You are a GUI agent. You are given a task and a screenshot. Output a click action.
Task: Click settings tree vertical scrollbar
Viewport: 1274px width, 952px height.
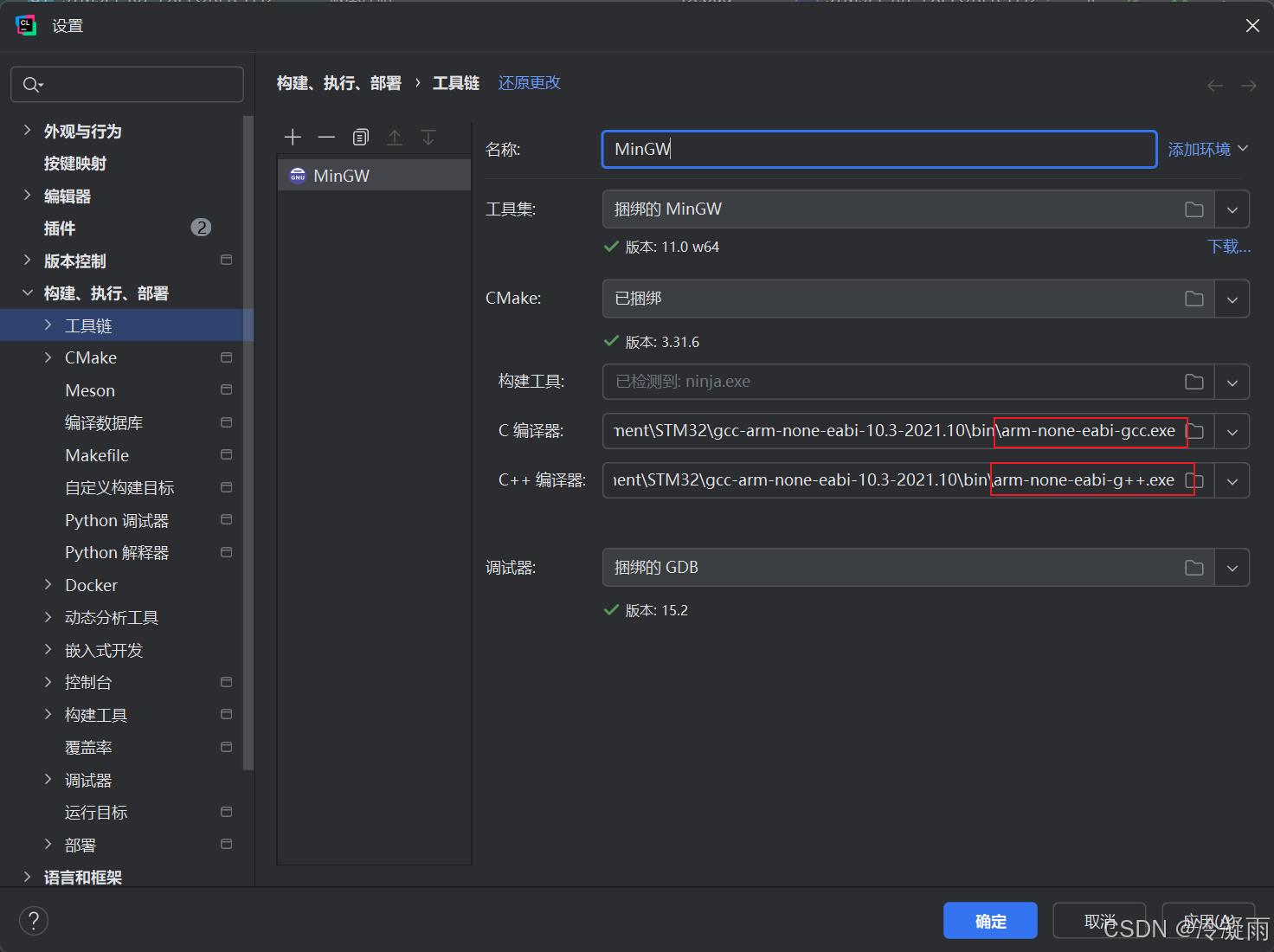pyautogui.click(x=248, y=442)
